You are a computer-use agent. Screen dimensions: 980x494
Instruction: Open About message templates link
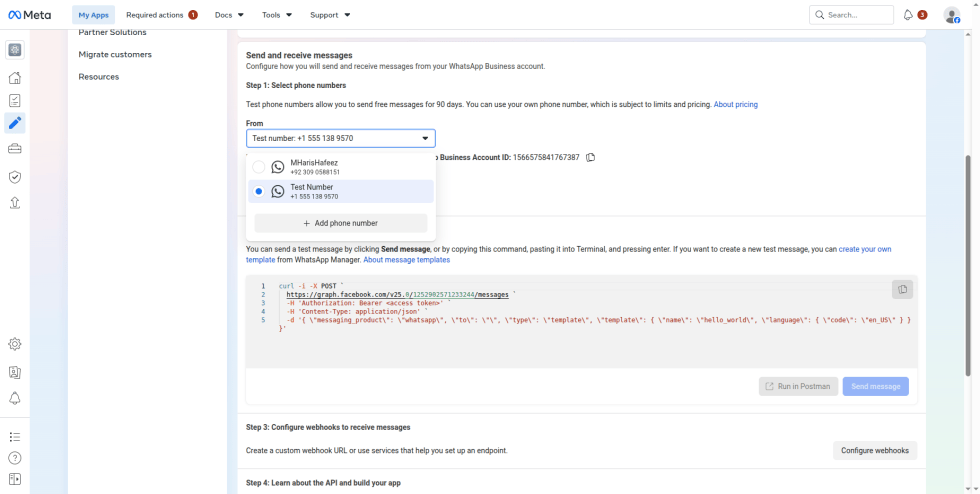tap(406, 260)
